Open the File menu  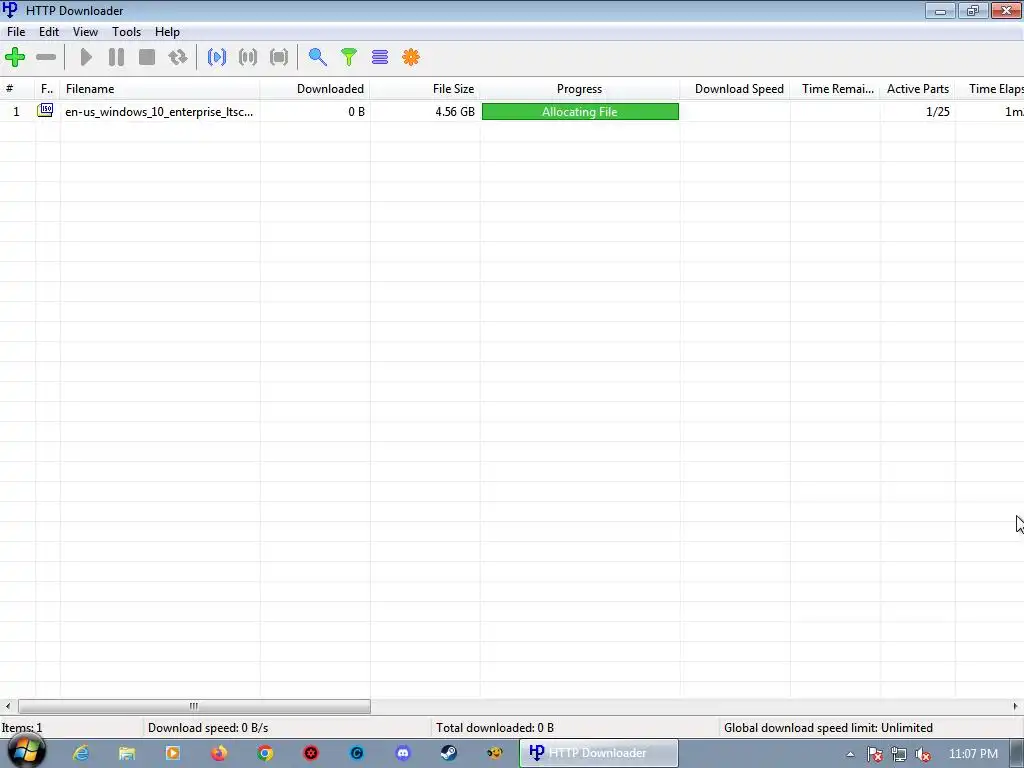pos(16,32)
